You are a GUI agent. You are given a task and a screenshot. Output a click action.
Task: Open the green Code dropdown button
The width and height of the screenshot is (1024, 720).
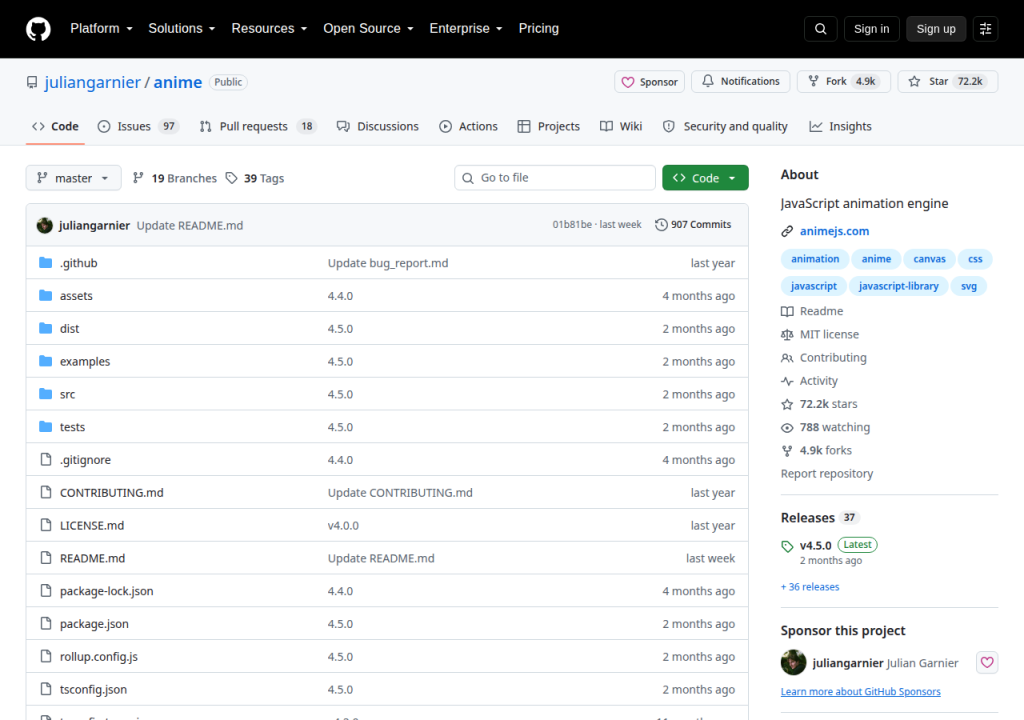705,178
